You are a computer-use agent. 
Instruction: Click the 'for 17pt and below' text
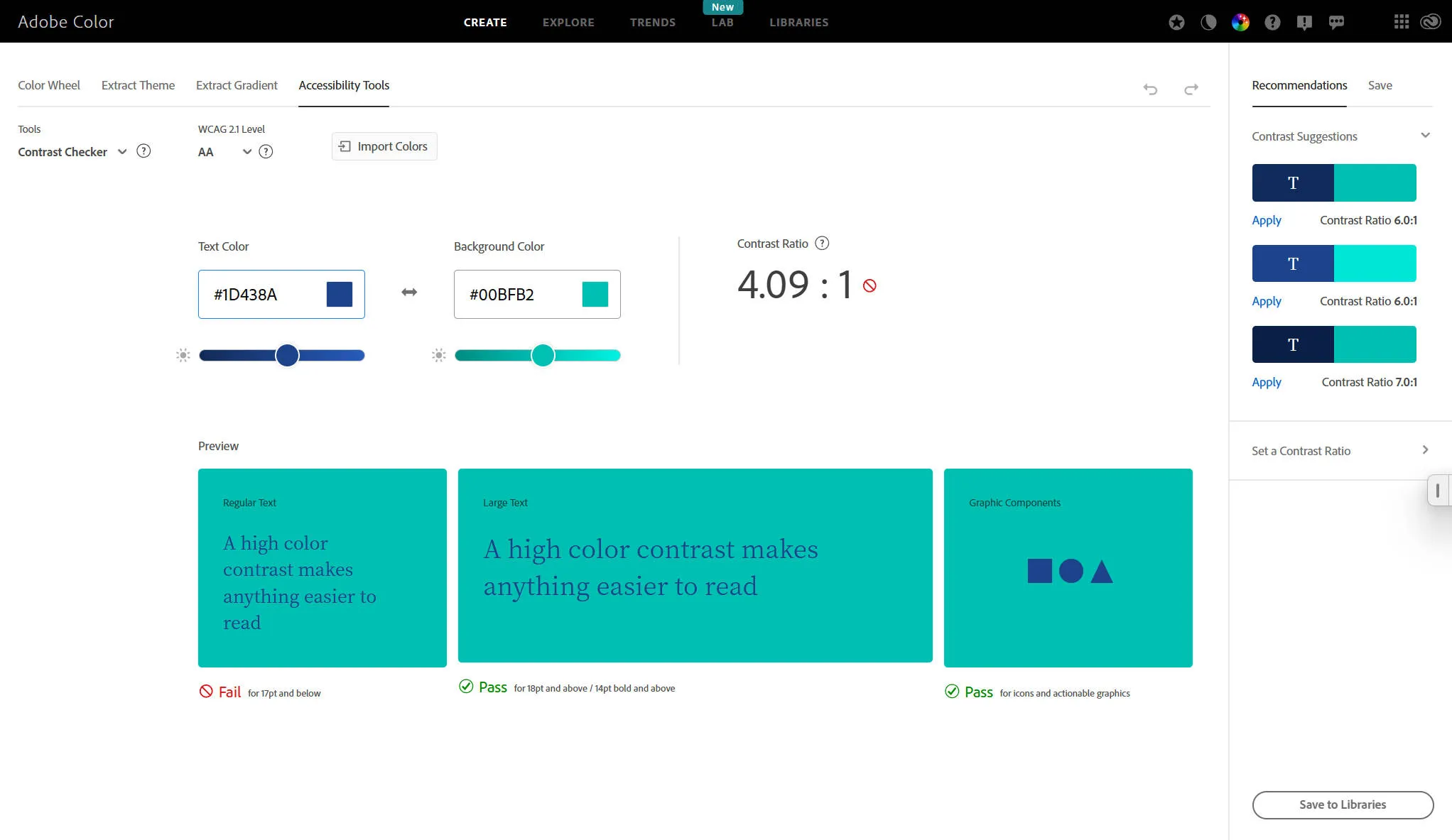point(284,693)
